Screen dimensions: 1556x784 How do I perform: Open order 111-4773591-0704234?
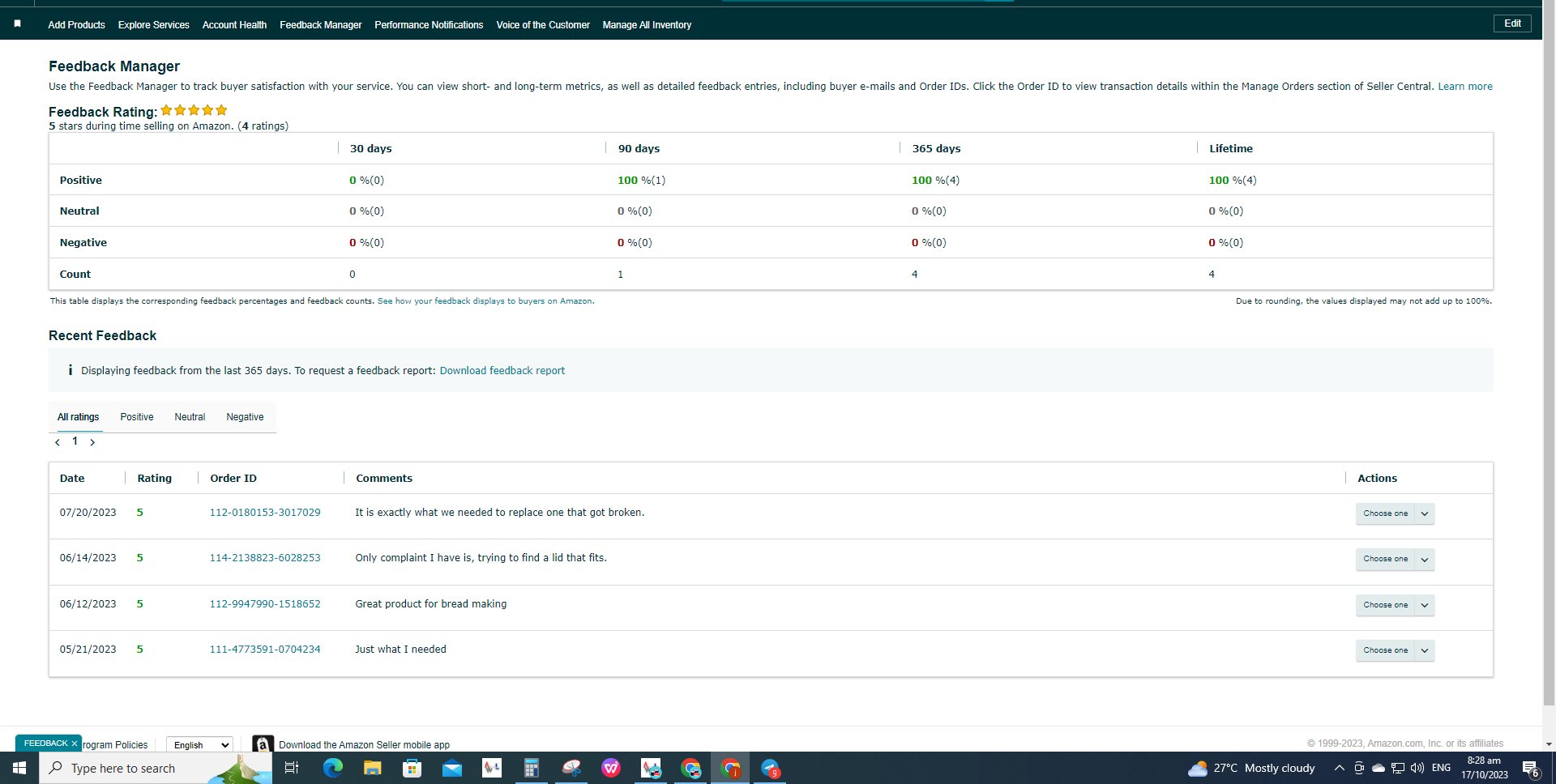tap(265, 650)
